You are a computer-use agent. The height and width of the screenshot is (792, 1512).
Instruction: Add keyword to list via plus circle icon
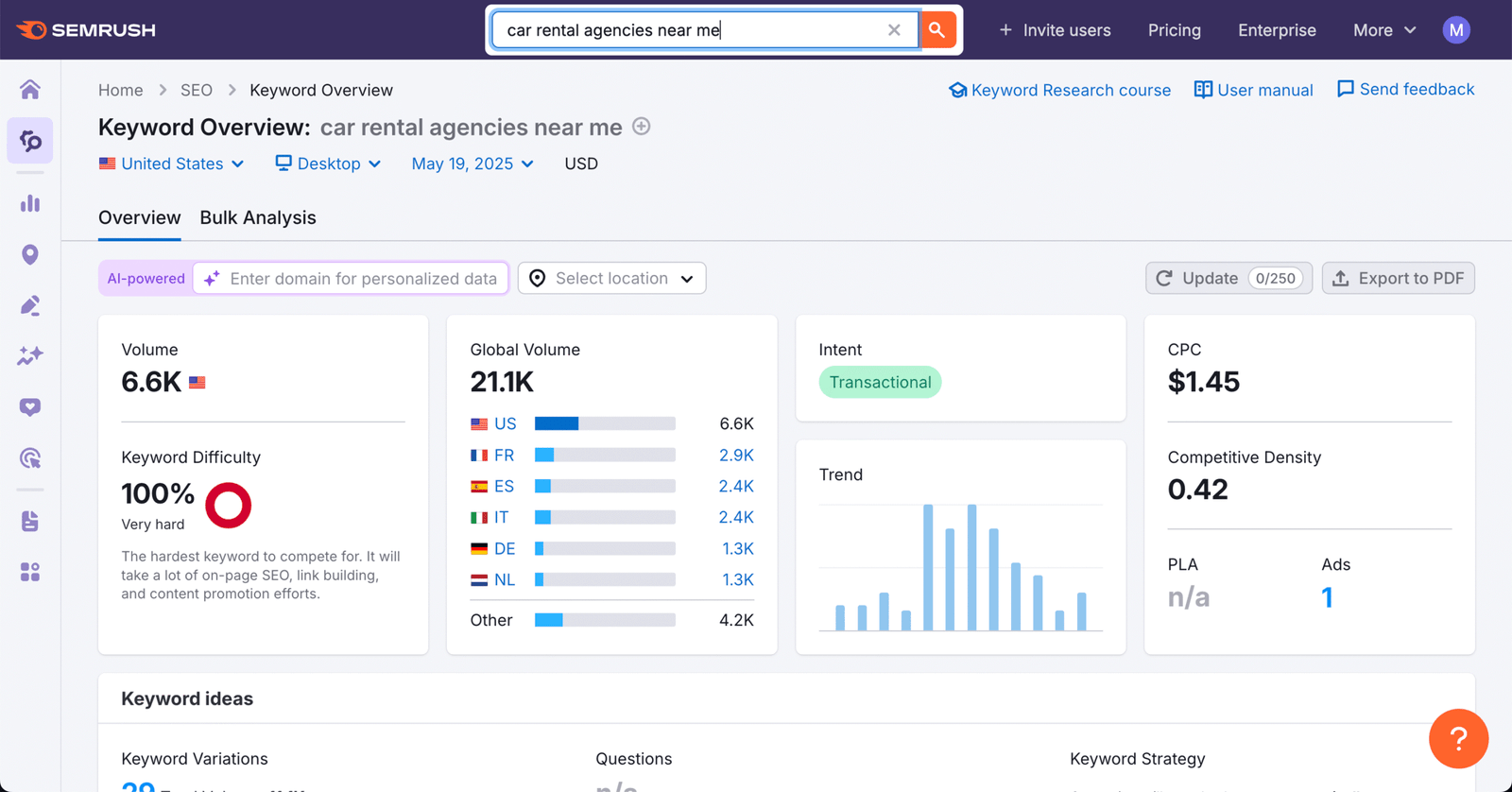[x=642, y=127]
